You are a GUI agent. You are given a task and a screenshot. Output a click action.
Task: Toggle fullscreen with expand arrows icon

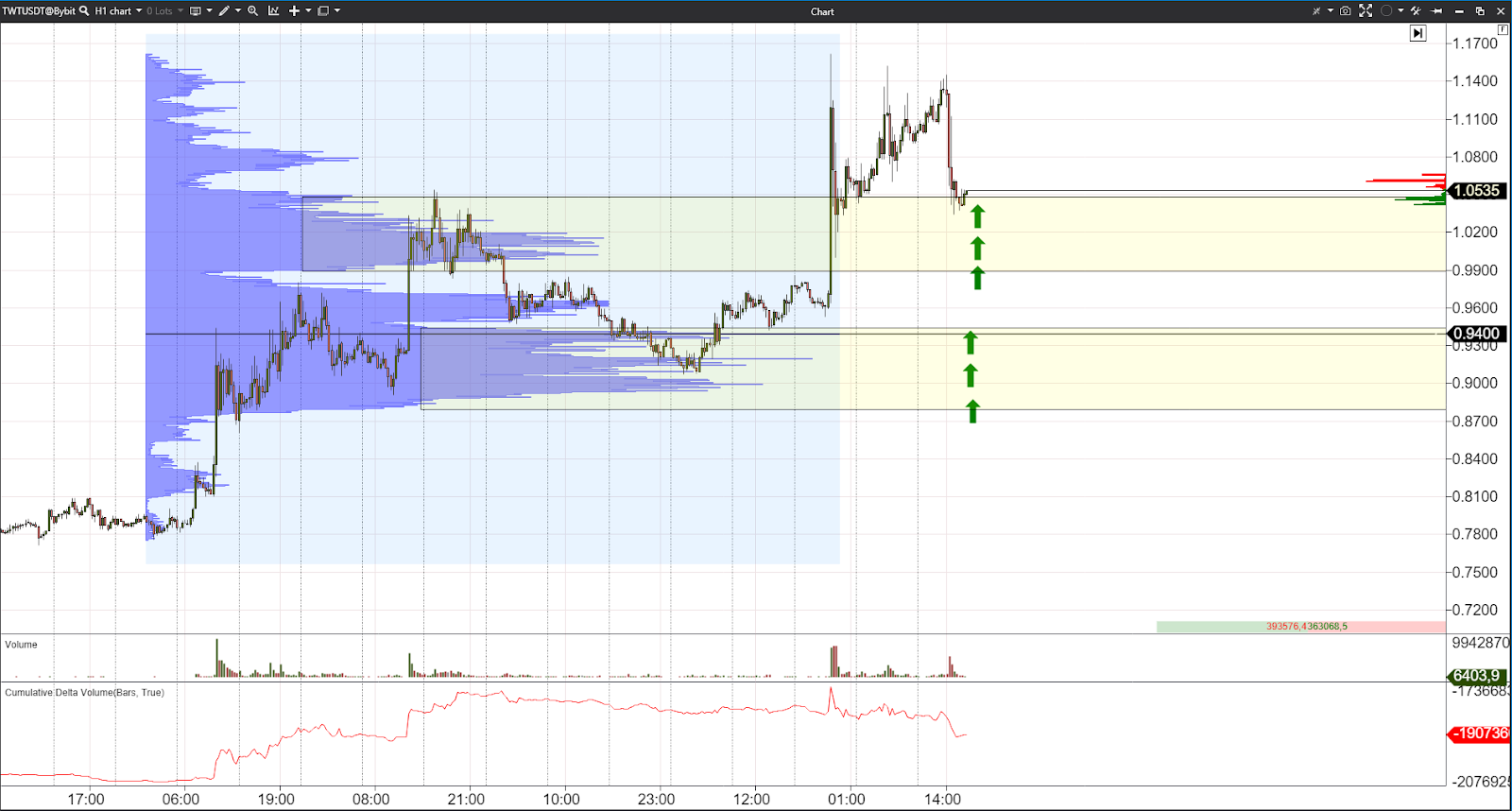(1366, 10)
